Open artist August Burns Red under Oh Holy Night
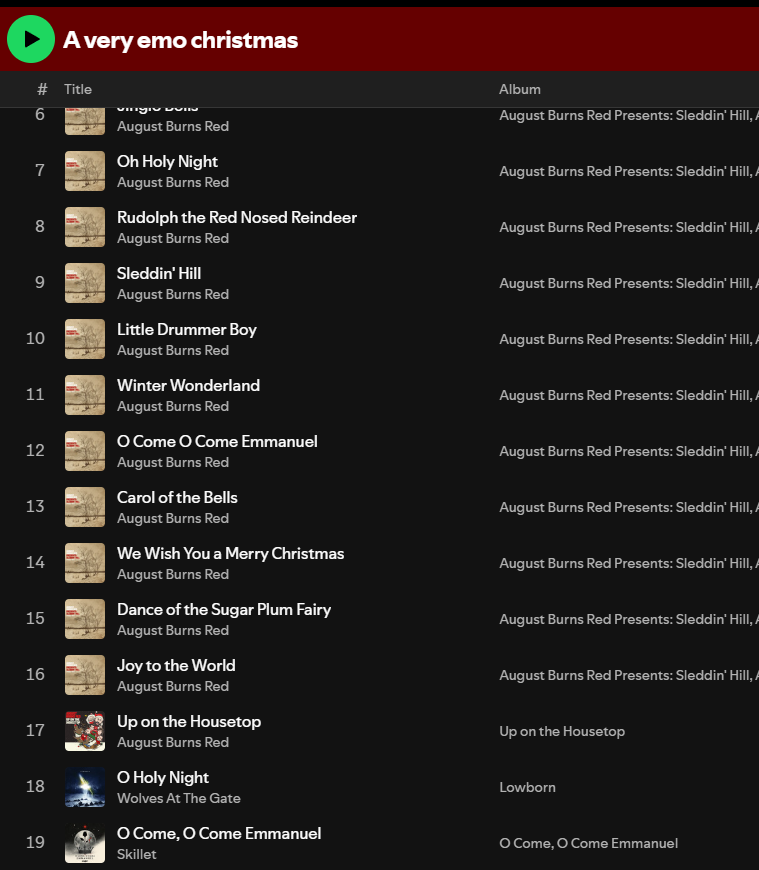This screenshot has width=759, height=870. click(173, 183)
